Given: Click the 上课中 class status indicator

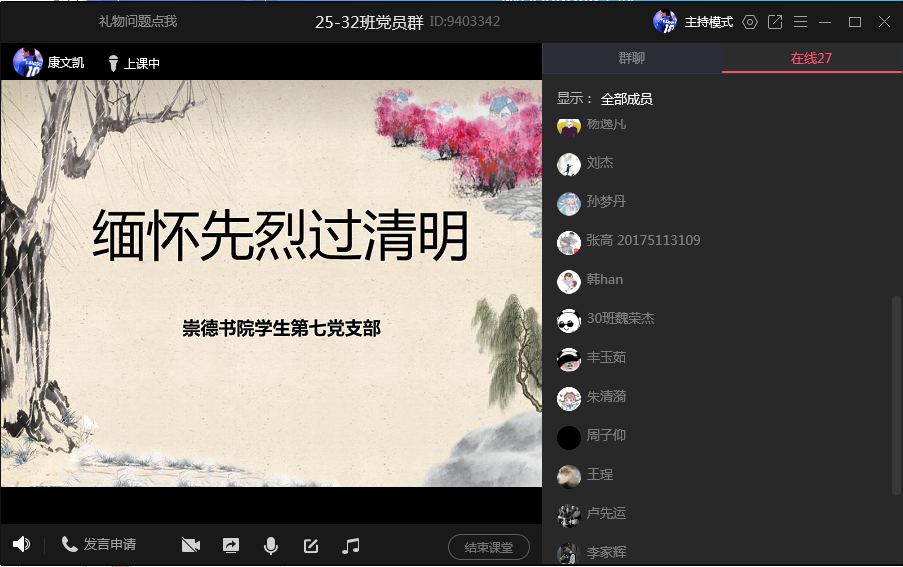Looking at the screenshot, I should point(134,63).
